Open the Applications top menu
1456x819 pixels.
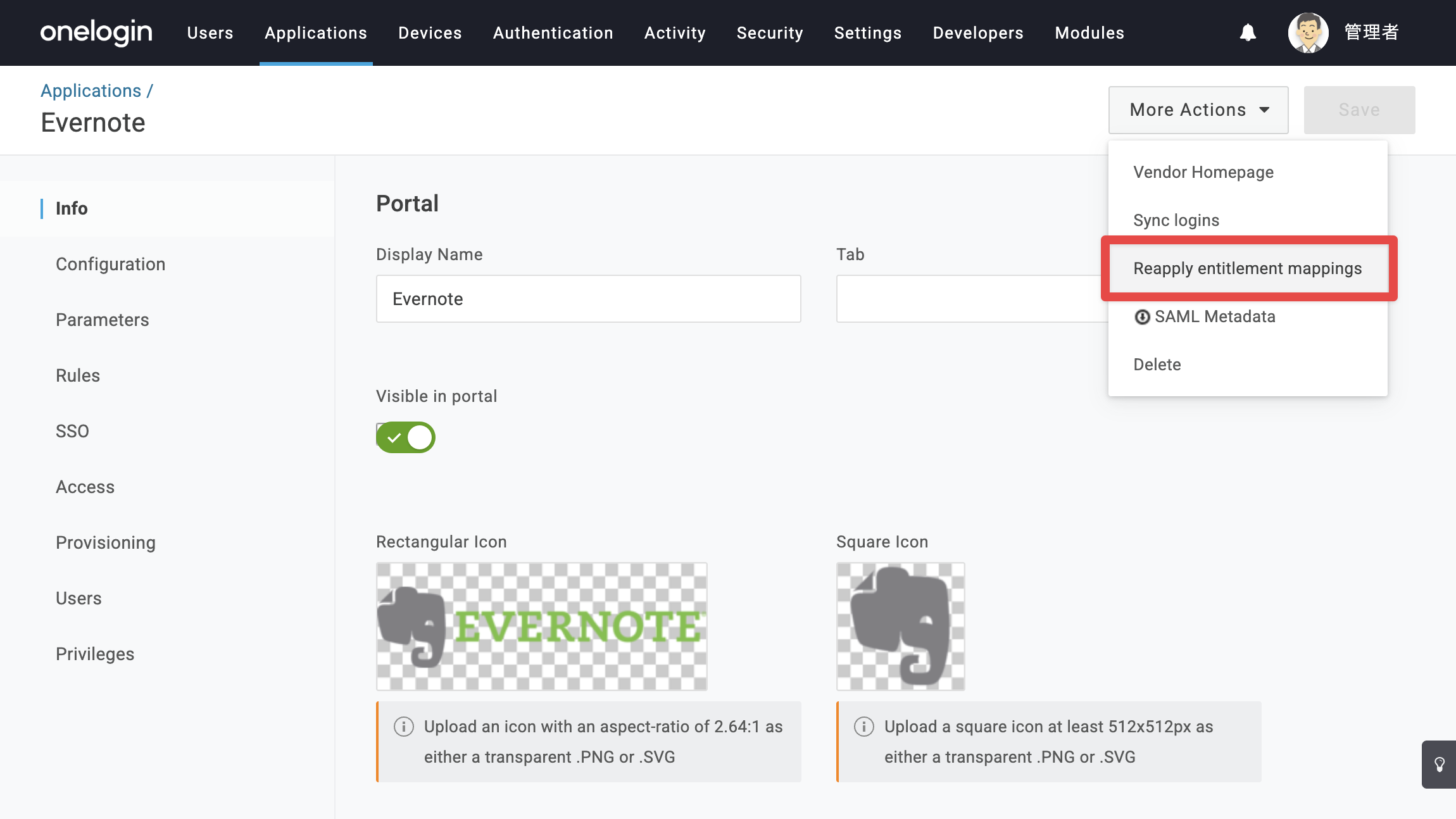click(316, 33)
